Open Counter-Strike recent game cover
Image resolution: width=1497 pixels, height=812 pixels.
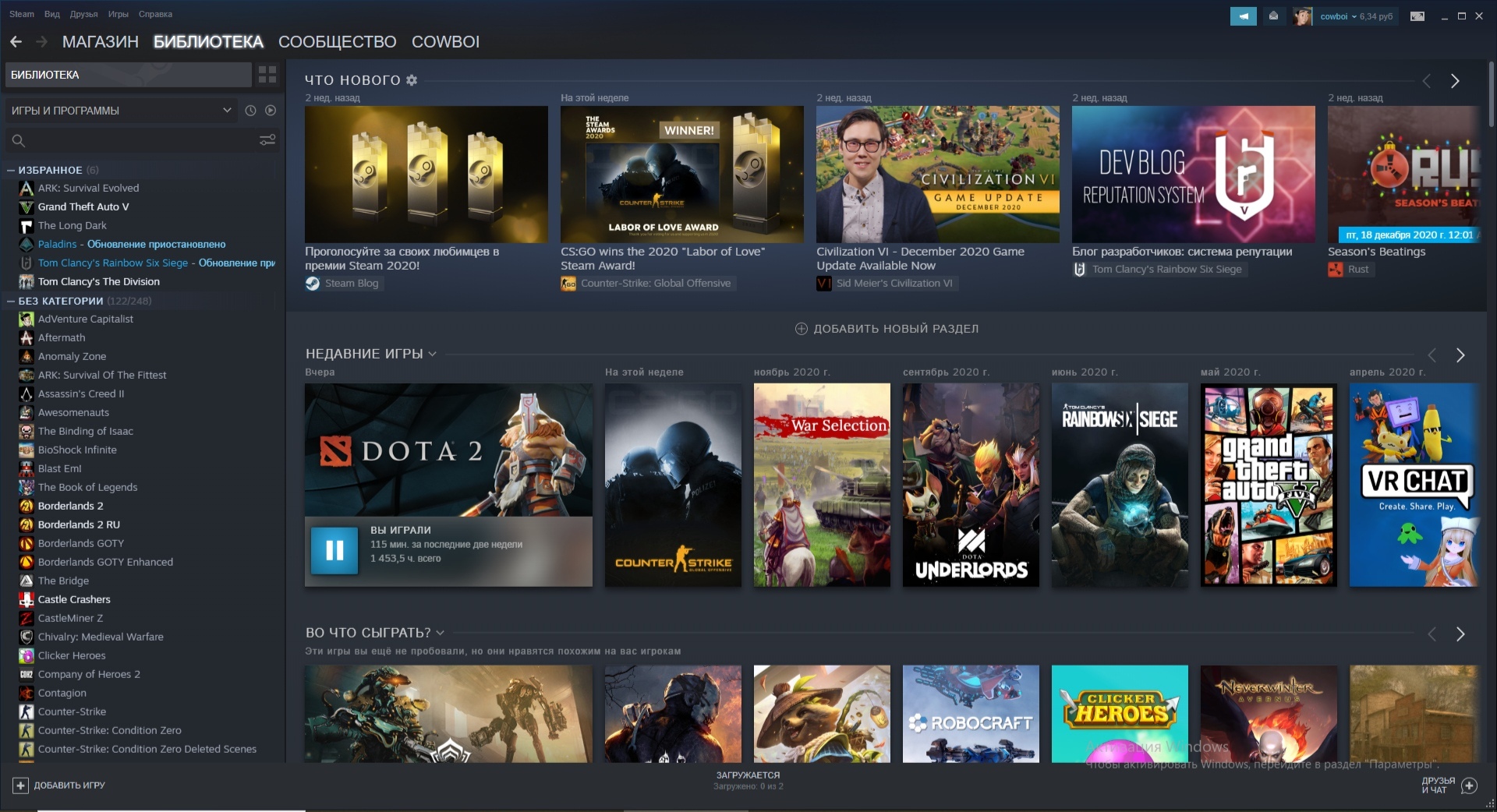coord(673,485)
